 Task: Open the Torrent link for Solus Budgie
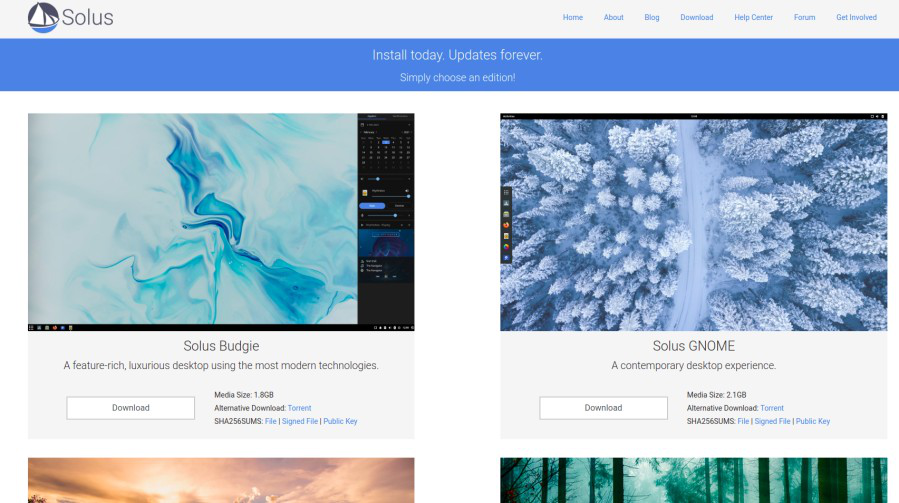click(x=299, y=408)
